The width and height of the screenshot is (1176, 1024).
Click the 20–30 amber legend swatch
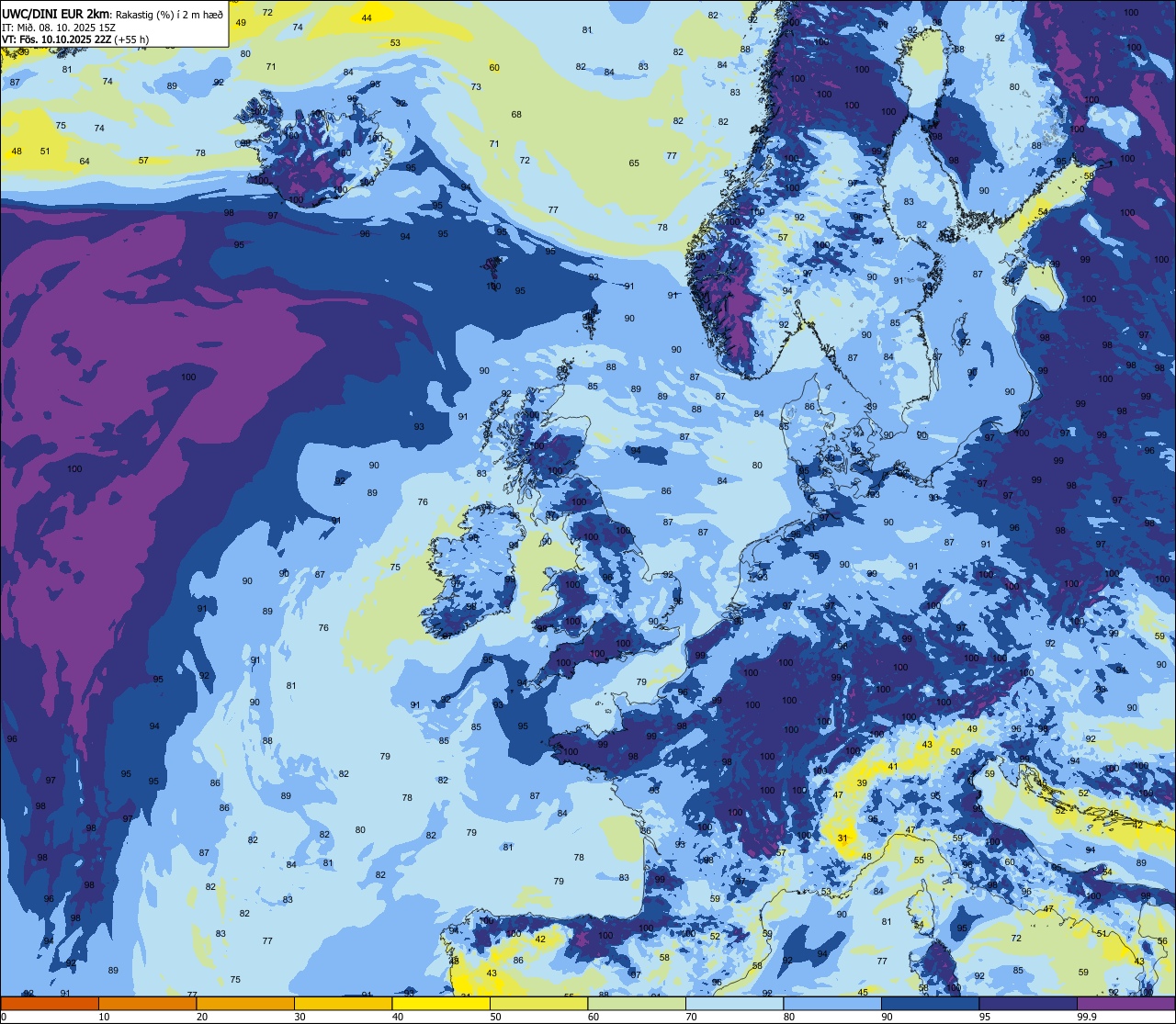pyautogui.click(x=245, y=1003)
